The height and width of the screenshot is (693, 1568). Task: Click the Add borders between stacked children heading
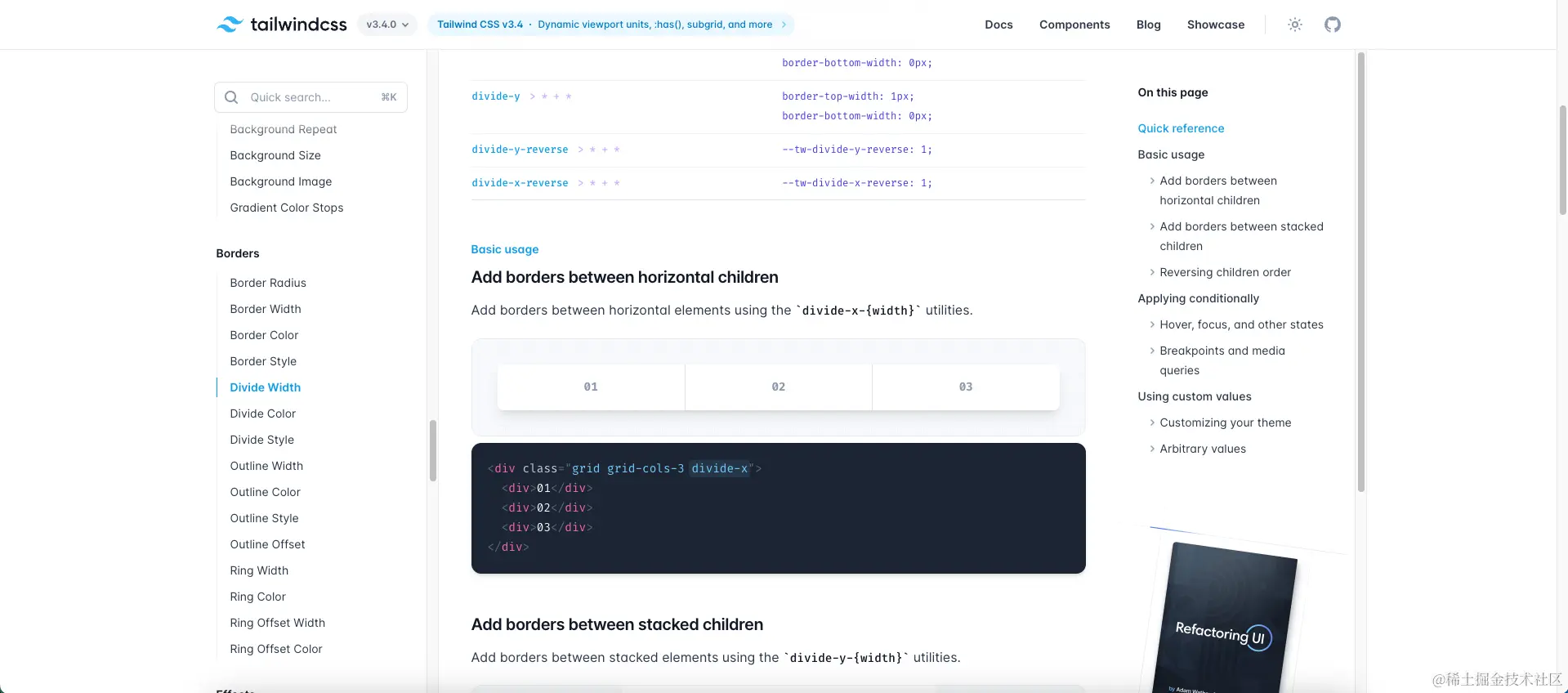(x=617, y=624)
